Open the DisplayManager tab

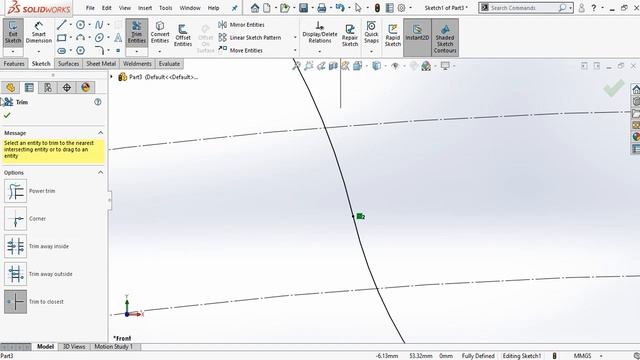click(85, 87)
